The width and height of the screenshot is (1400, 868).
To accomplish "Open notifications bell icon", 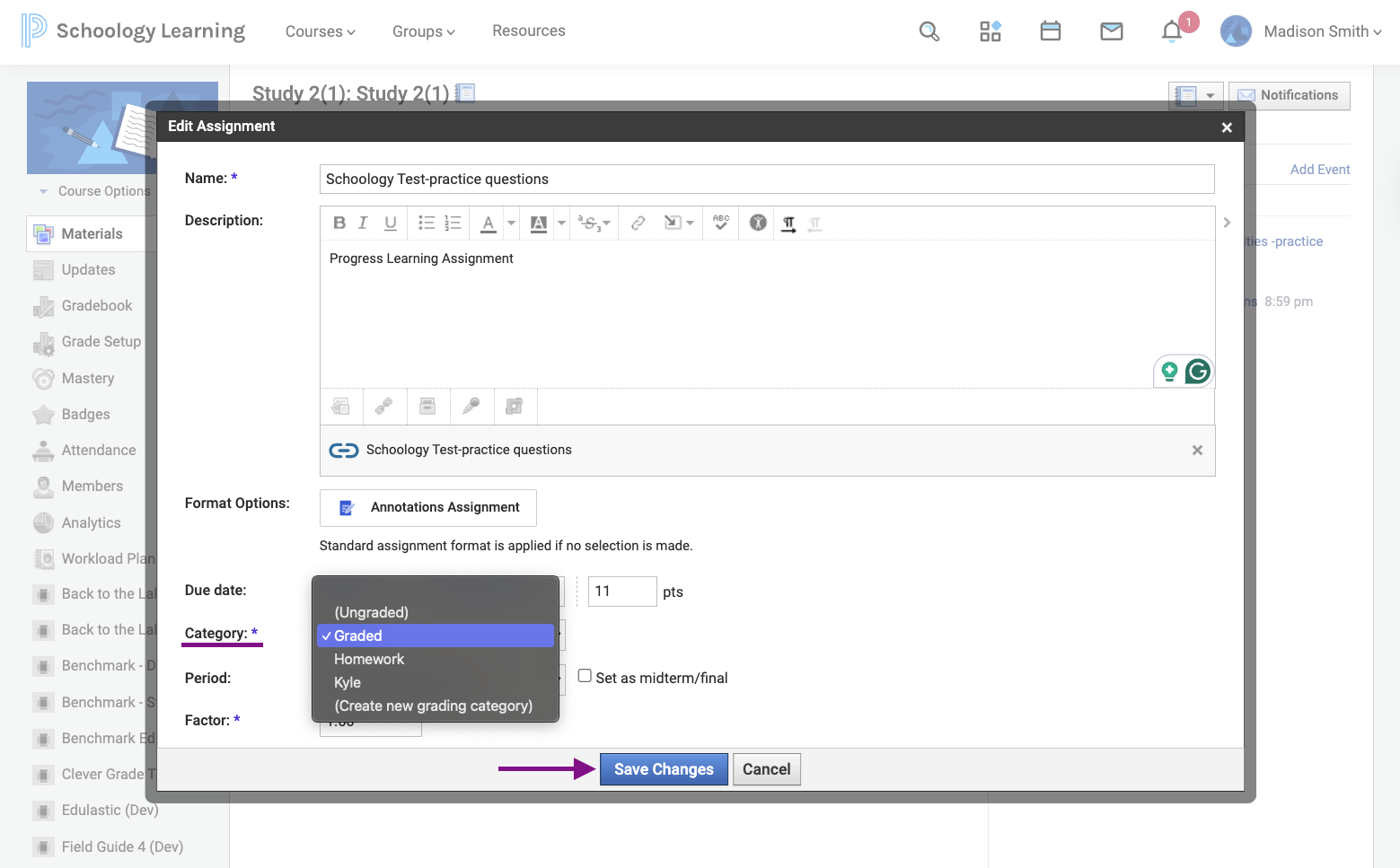I will tap(1172, 31).
